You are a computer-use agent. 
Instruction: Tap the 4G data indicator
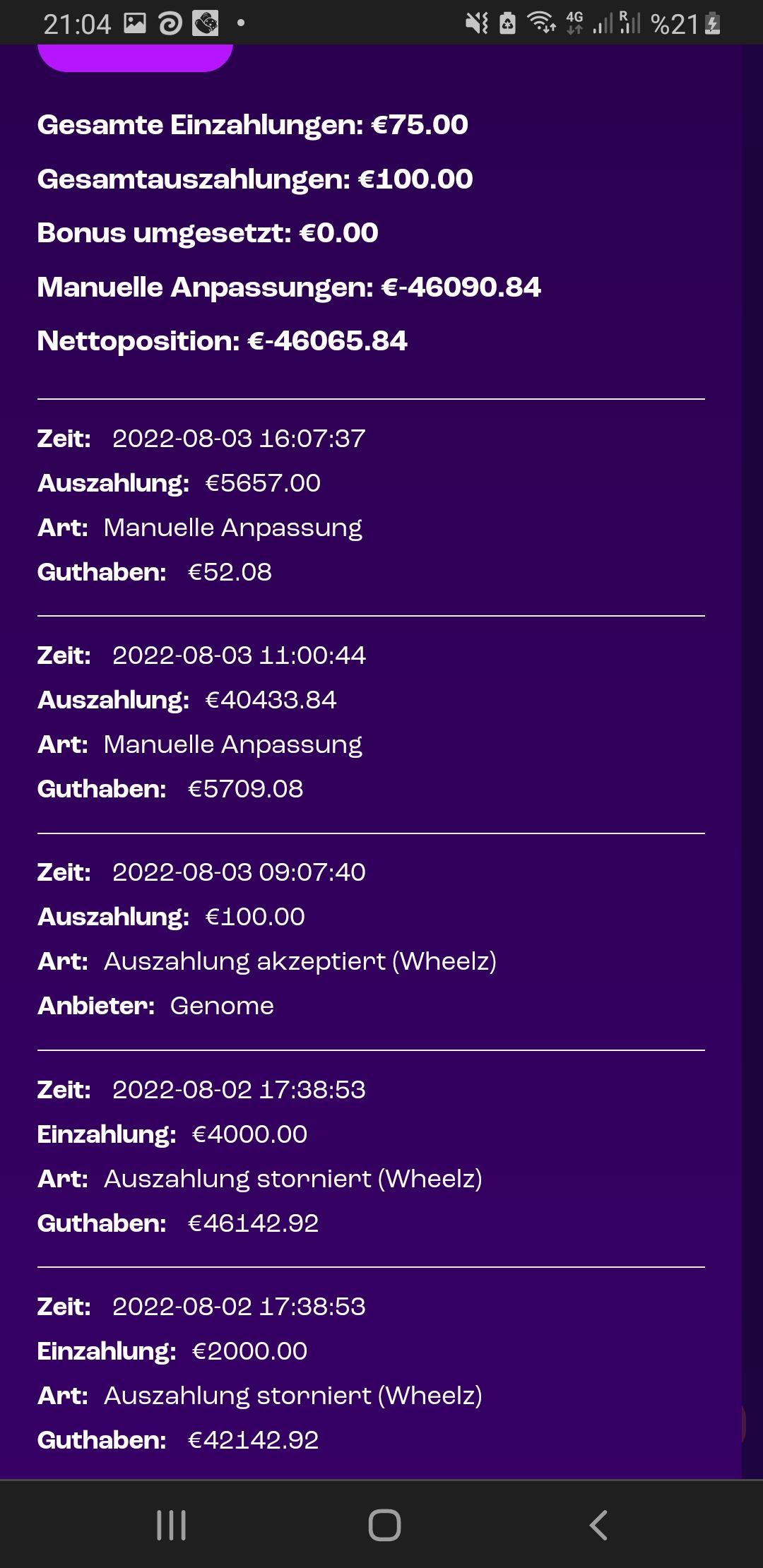pyautogui.click(x=574, y=23)
